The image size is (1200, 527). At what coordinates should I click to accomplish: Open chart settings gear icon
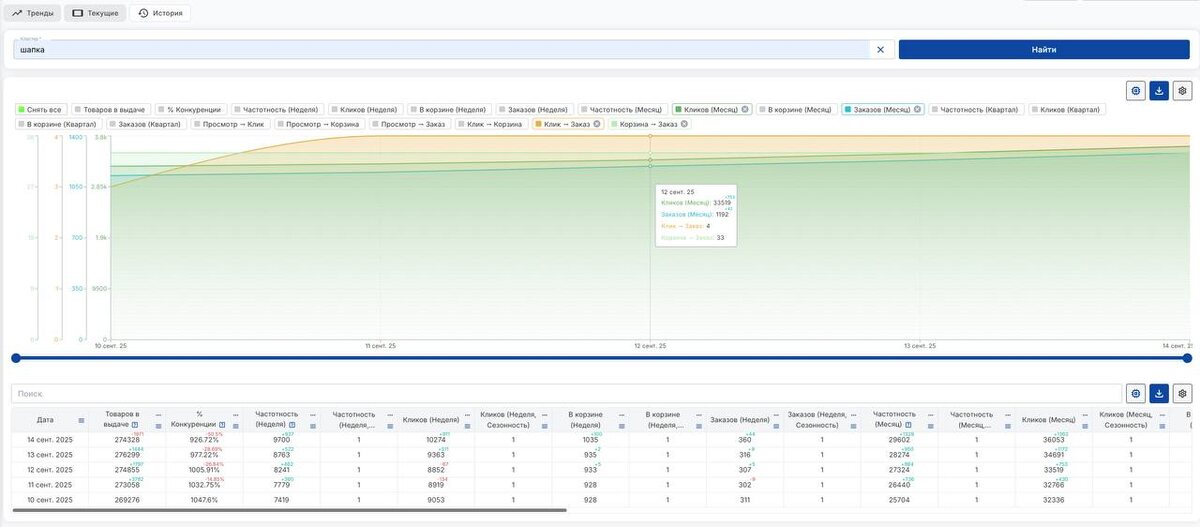(1182, 91)
